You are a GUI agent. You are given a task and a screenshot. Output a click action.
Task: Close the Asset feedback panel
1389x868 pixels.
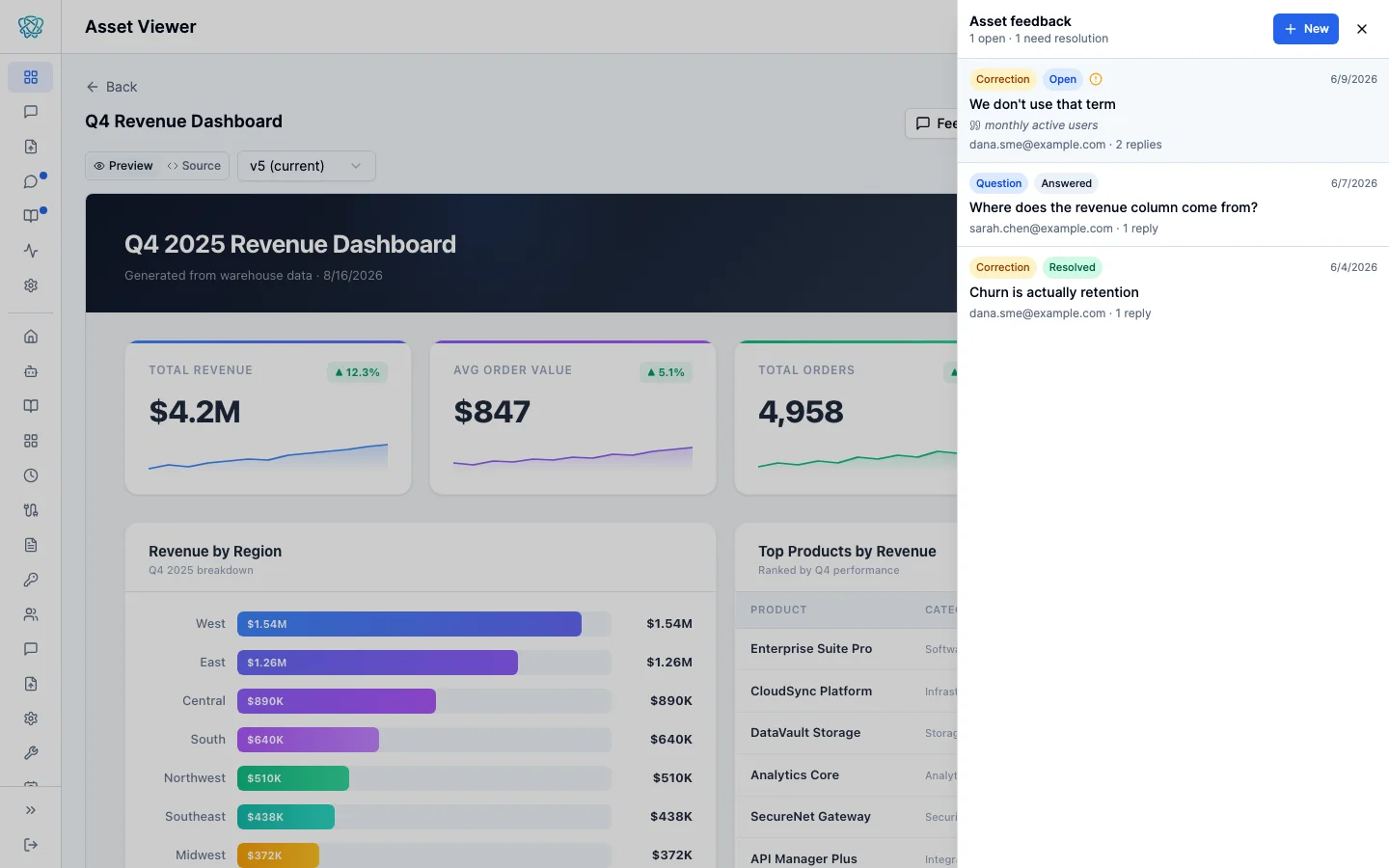click(1362, 29)
